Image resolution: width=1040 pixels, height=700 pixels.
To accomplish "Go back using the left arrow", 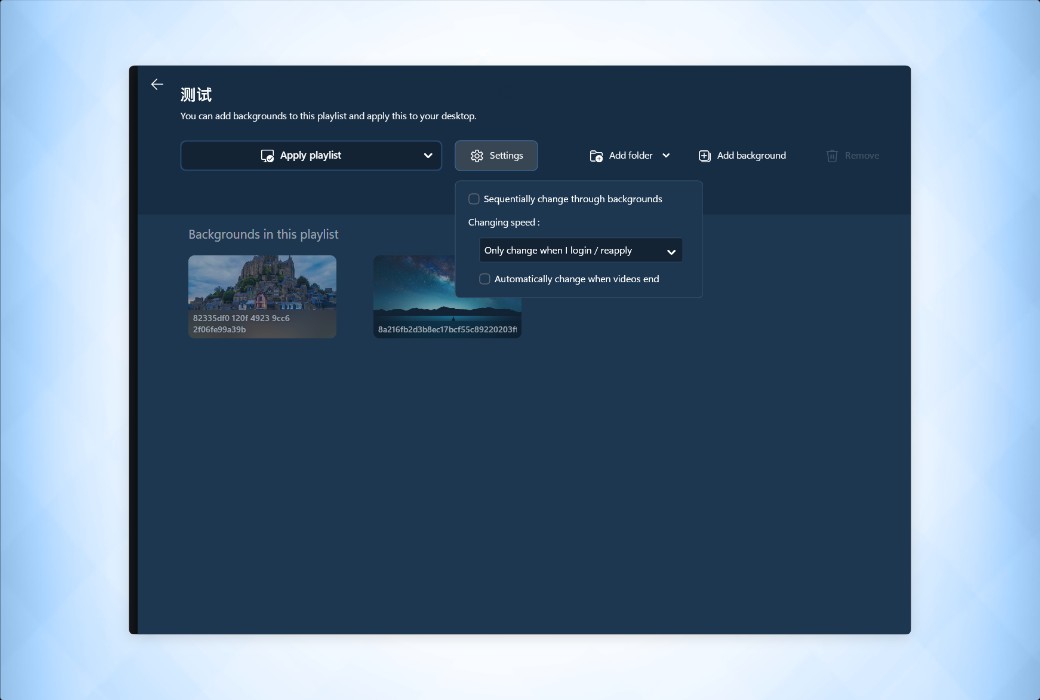I will click(x=157, y=84).
